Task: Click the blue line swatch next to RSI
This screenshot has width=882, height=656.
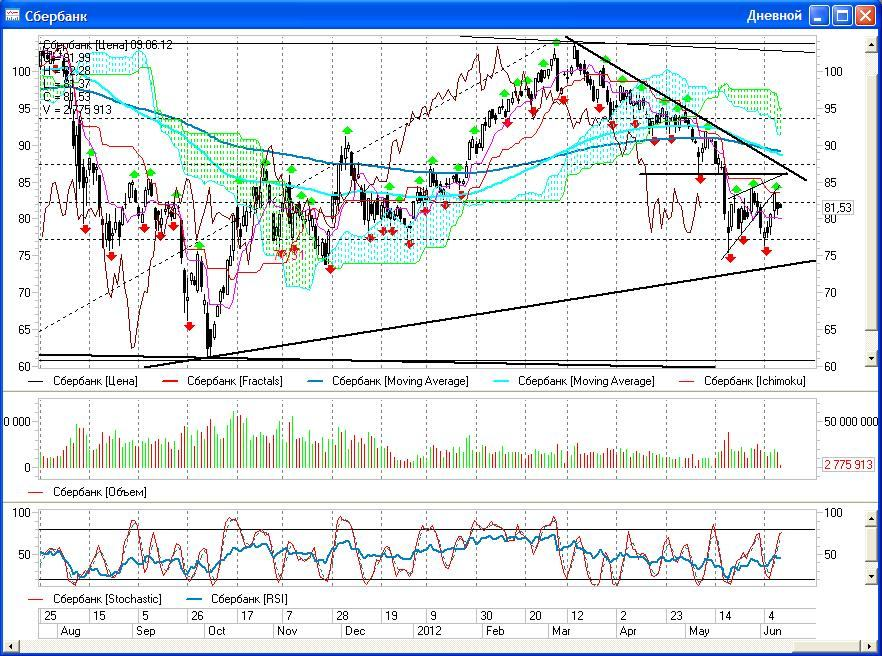Action: pos(194,599)
